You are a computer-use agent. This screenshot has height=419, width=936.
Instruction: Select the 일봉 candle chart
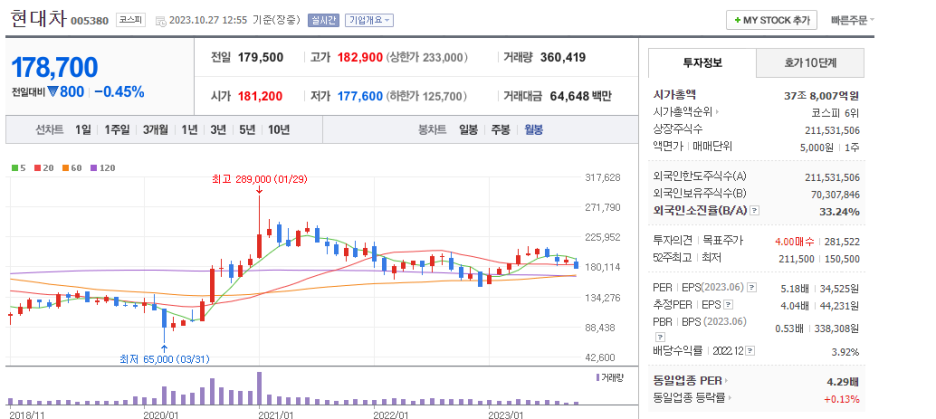click(x=468, y=130)
